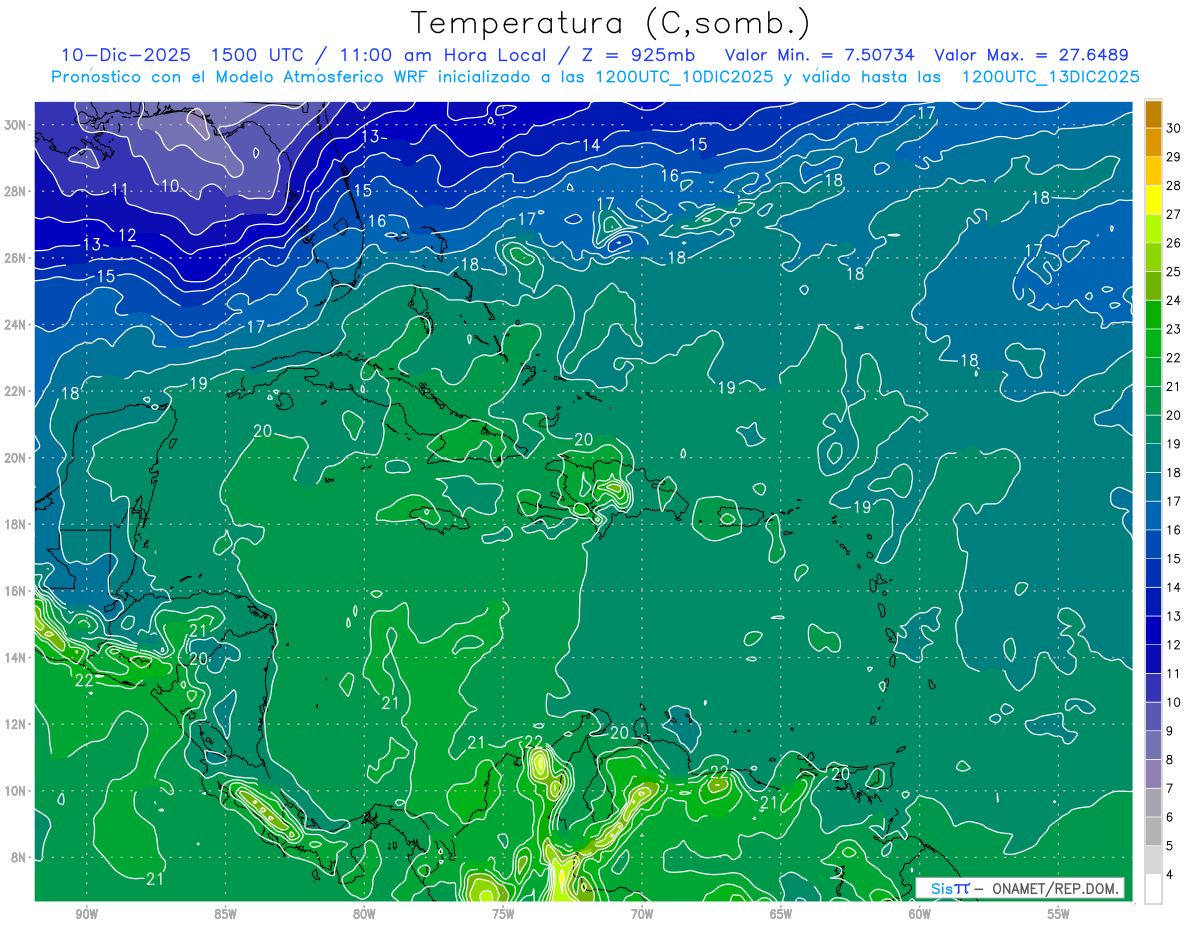Click the SisTT - ONAMET/REP.DOM. logo box
This screenshot has height=927, width=1200.
1020,888
